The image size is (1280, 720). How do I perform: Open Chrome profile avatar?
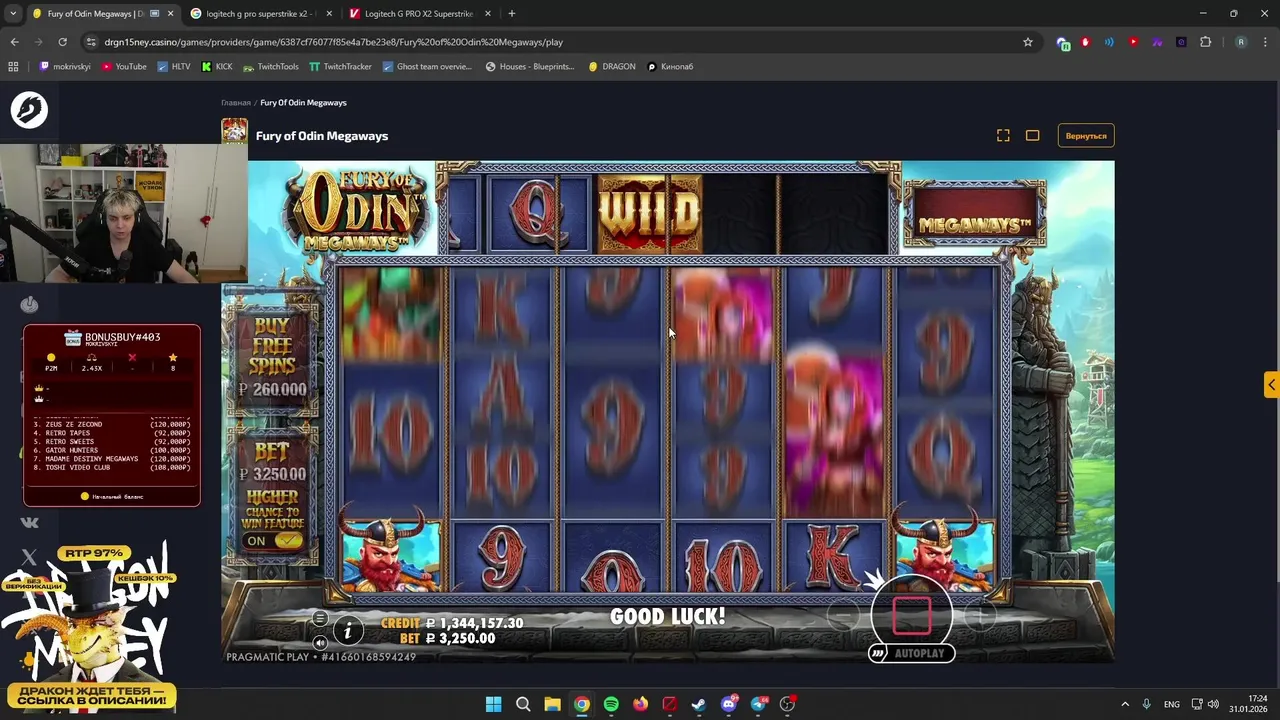(1241, 42)
